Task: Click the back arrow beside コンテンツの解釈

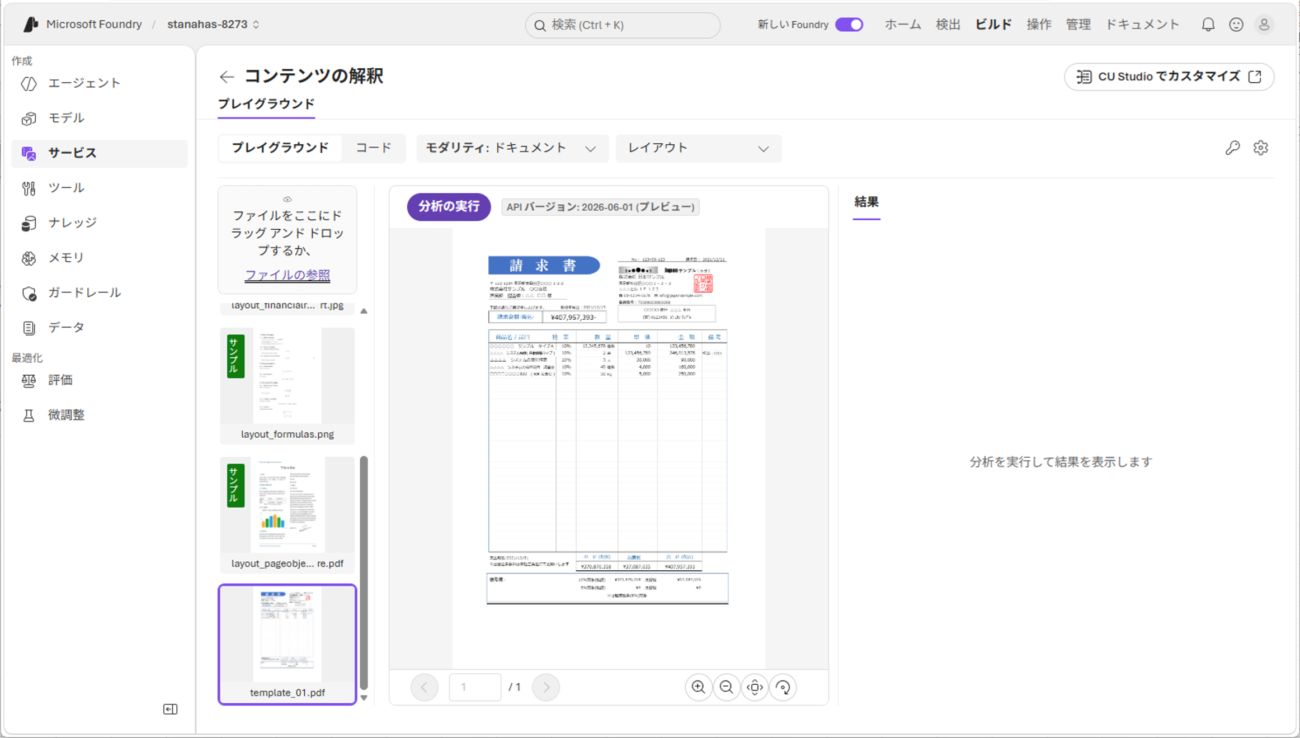Action: pyautogui.click(x=227, y=77)
